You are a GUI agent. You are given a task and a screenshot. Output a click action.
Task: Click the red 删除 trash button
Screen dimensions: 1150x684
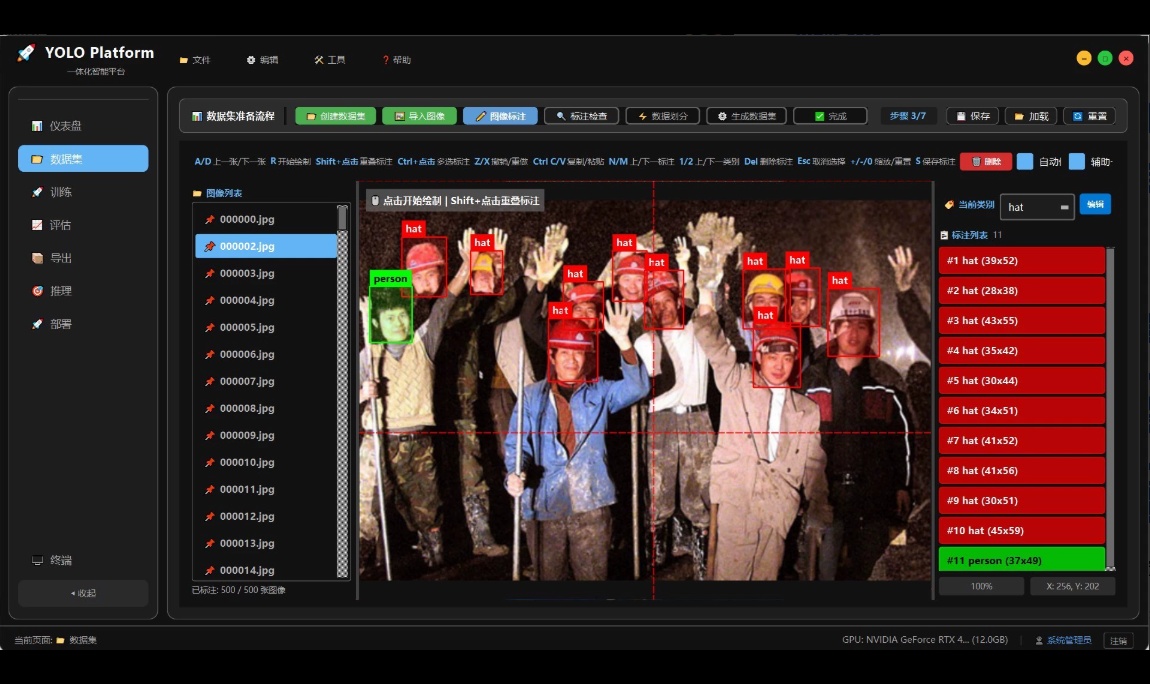coord(986,161)
